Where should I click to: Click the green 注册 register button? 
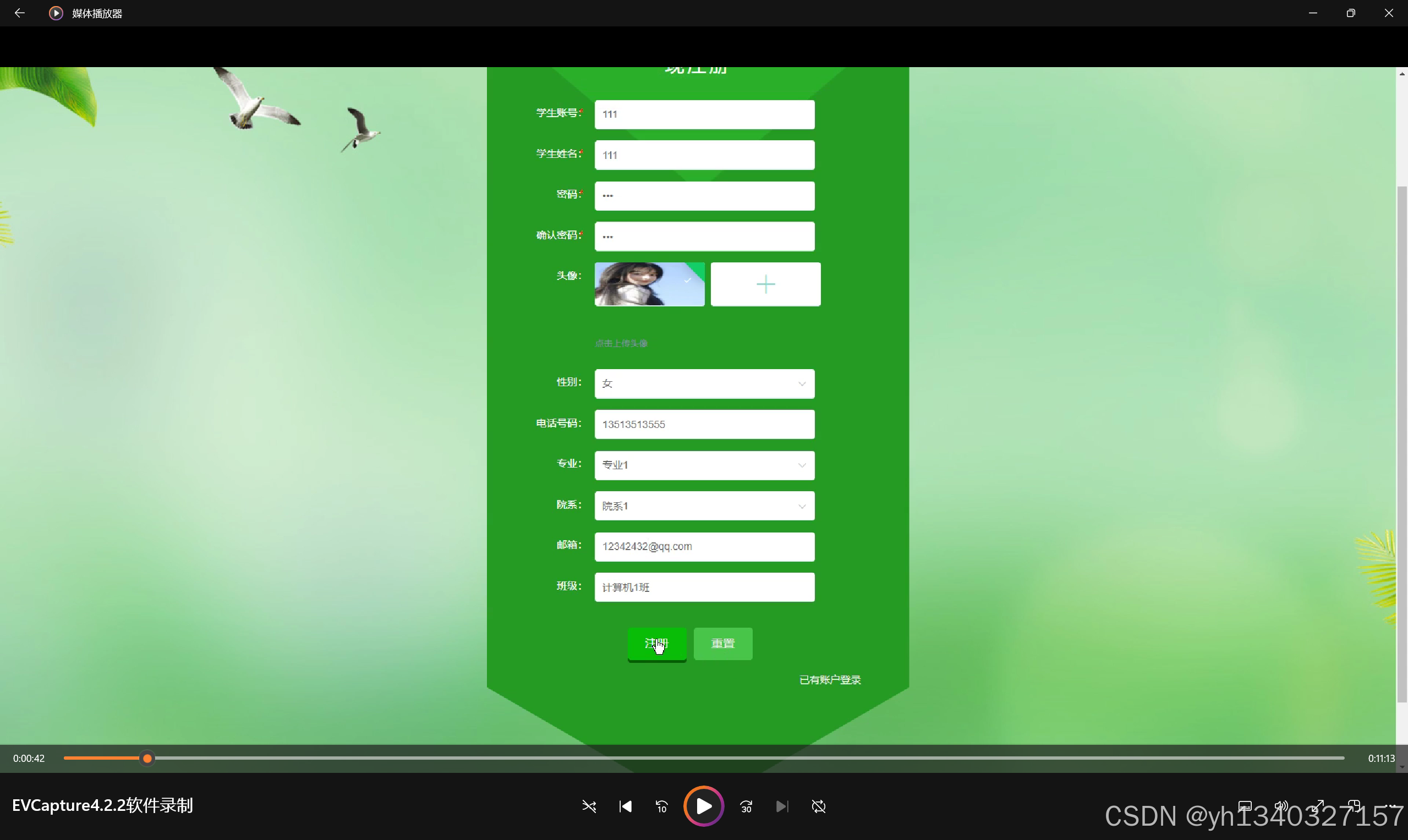pyautogui.click(x=656, y=644)
